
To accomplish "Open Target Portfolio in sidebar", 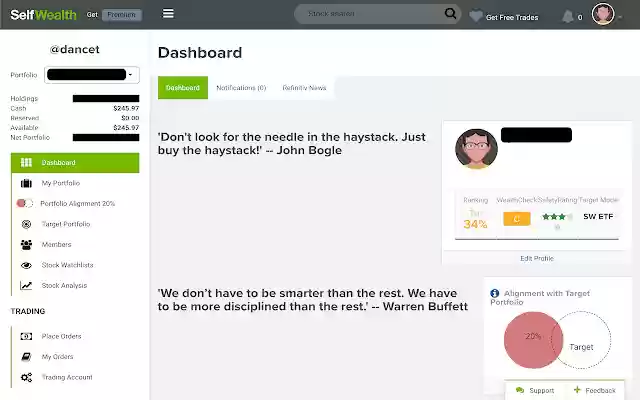I will click(x=66, y=224).
